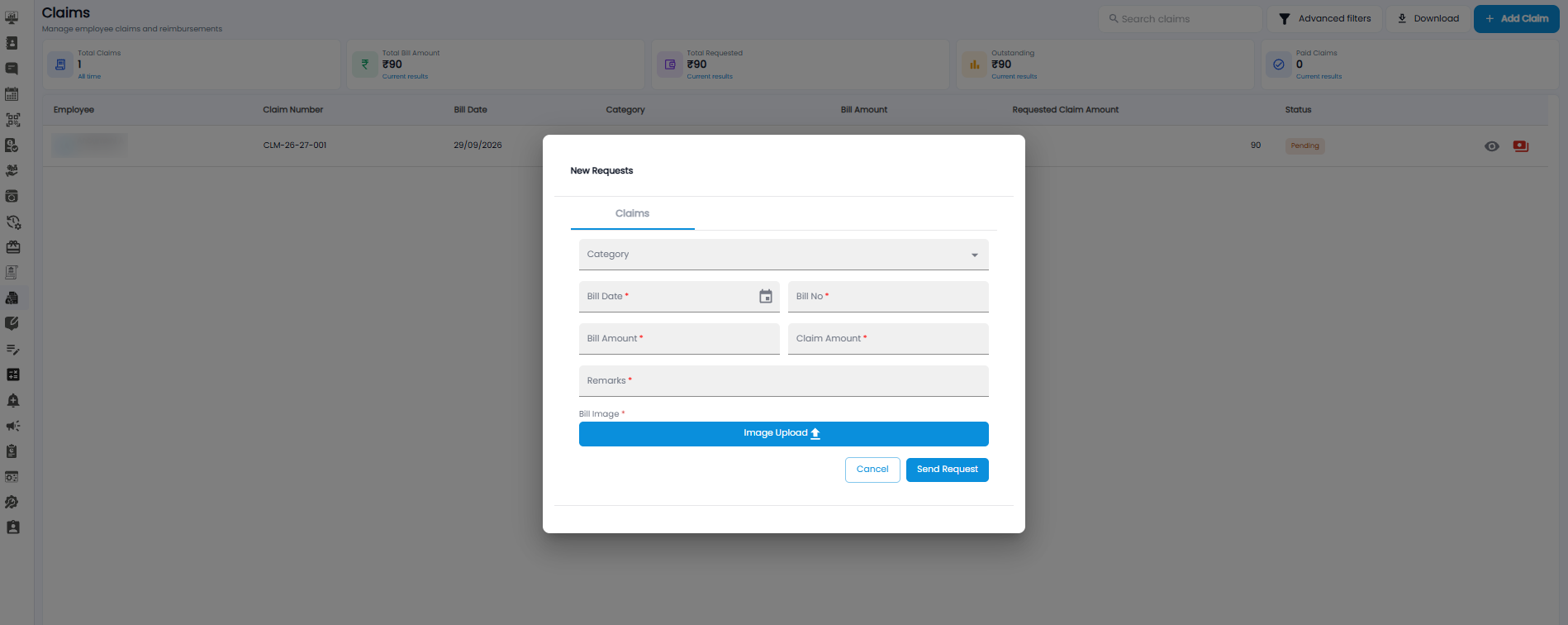
Task: Open Advanced filters
Action: click(x=1324, y=18)
